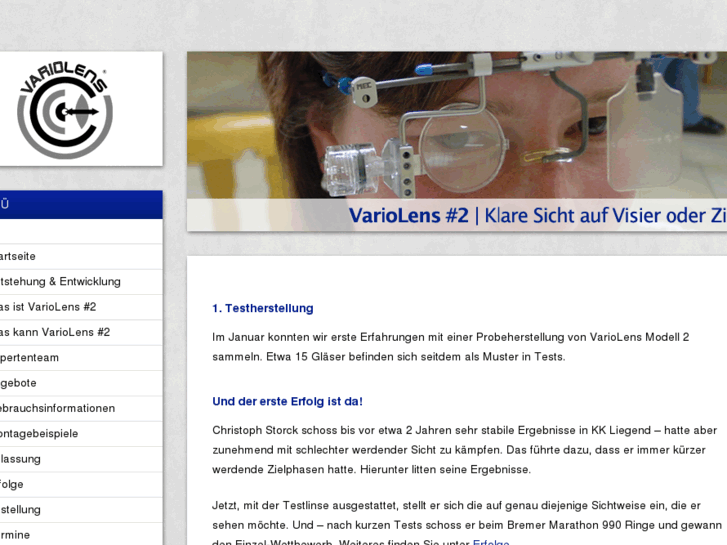Click banner caption VarioLens #2 Klare Sicht
This screenshot has width=727, height=545.
pyautogui.click(x=537, y=216)
